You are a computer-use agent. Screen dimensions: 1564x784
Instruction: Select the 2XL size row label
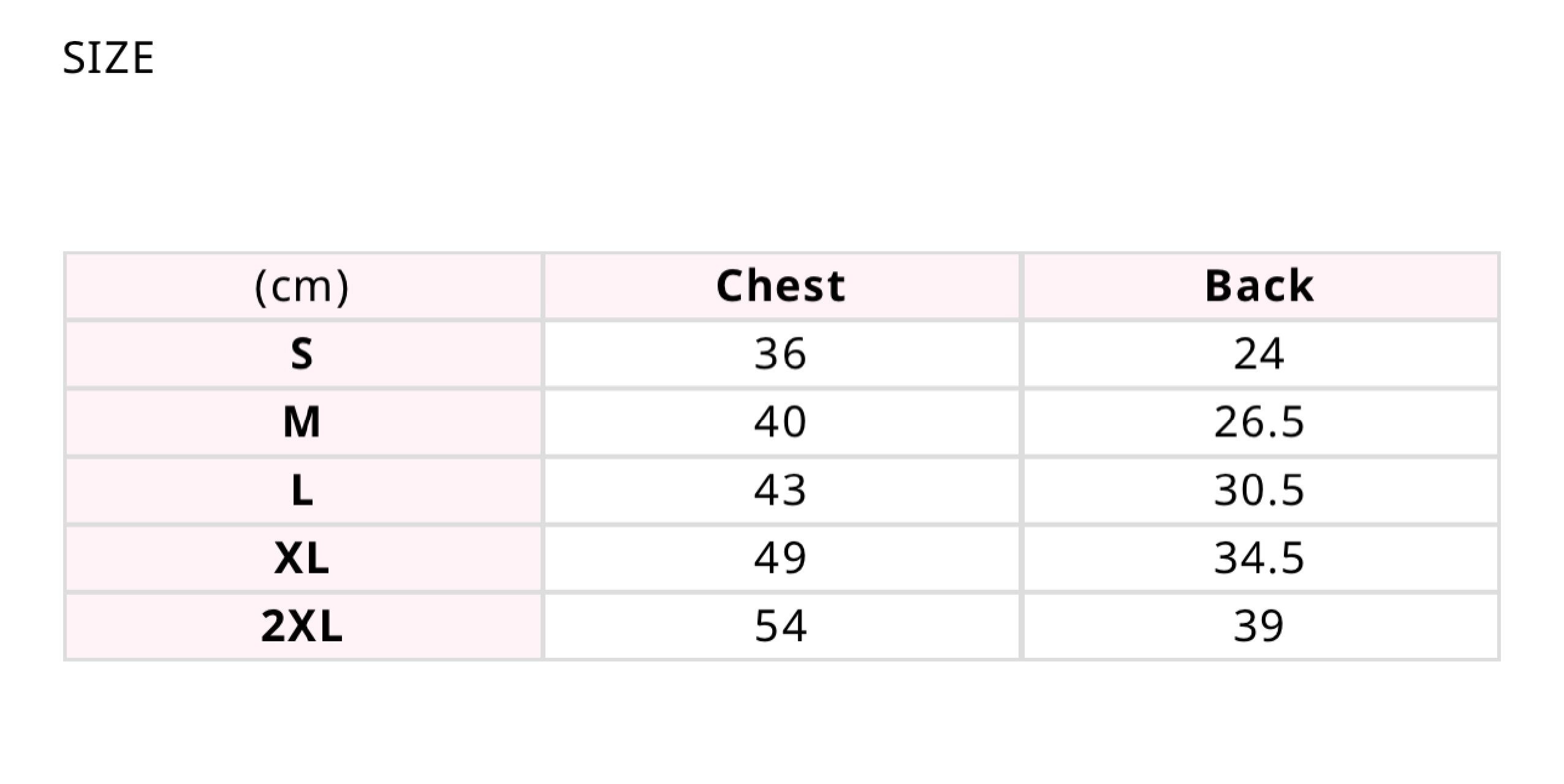[x=302, y=627]
